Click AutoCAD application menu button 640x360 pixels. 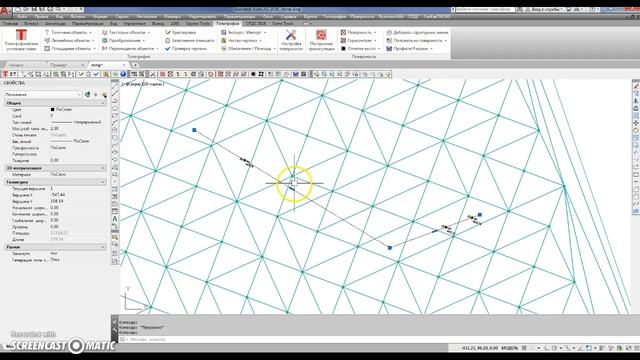click(5, 11)
